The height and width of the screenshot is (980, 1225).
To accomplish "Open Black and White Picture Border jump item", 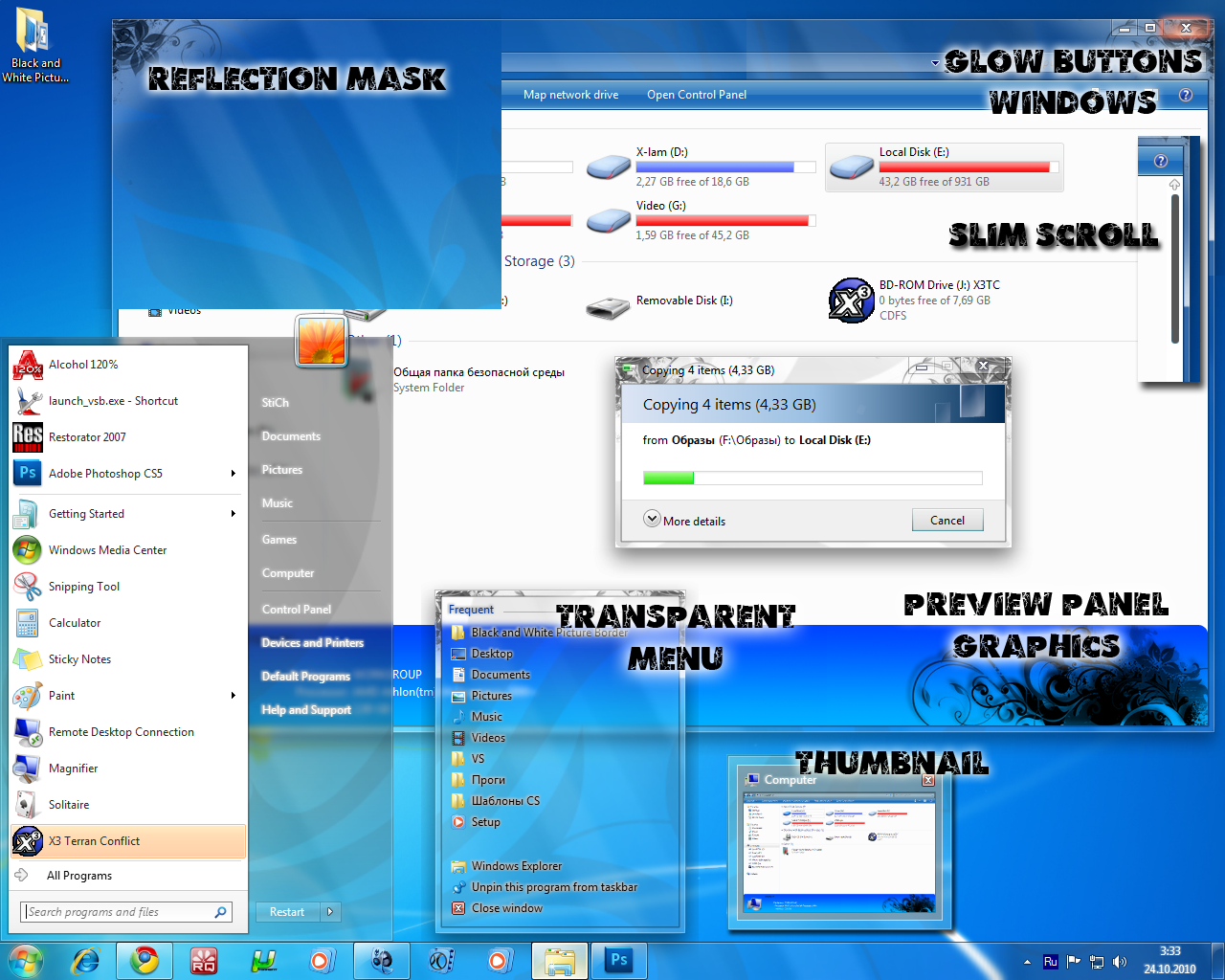I will coord(538,633).
